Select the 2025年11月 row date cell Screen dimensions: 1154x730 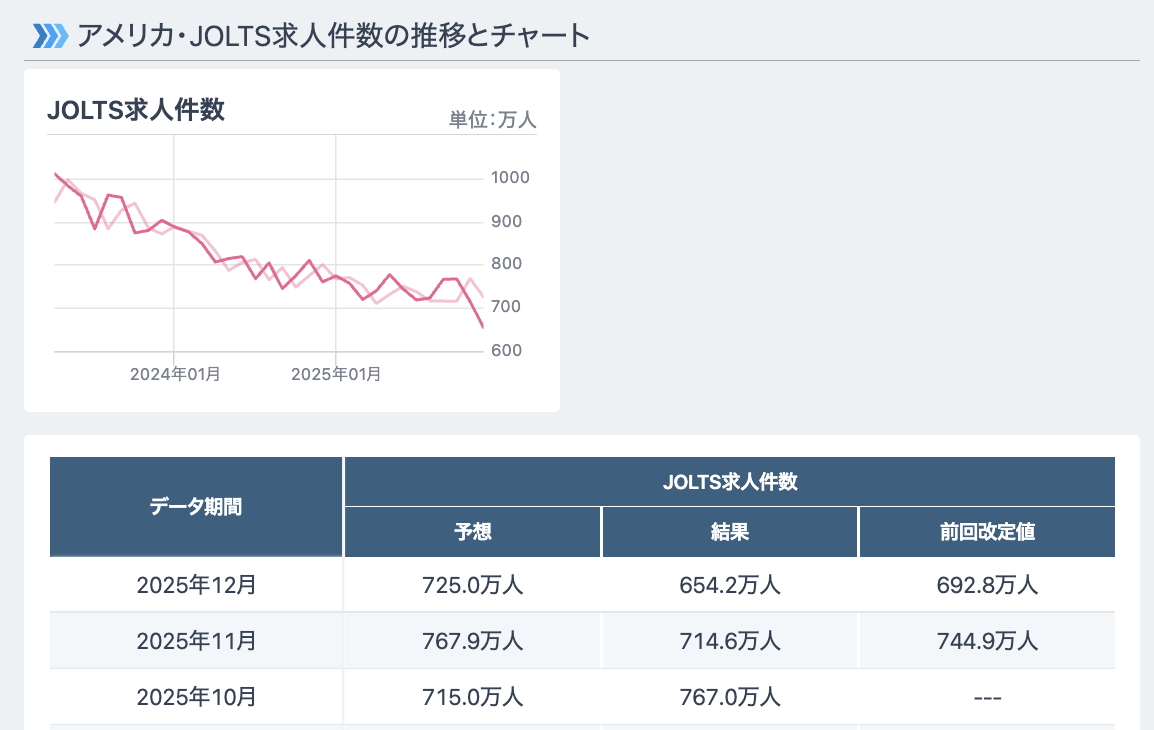pos(196,640)
